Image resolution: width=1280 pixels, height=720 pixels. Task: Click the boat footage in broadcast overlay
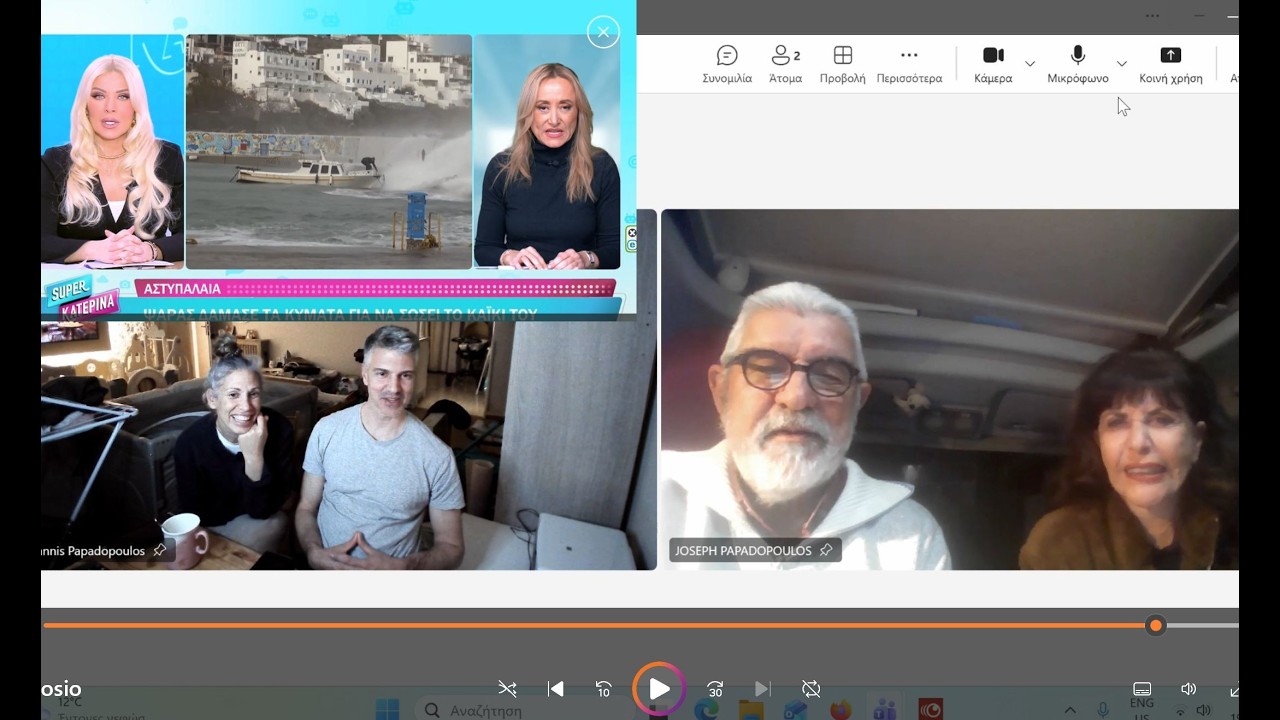[x=329, y=151]
